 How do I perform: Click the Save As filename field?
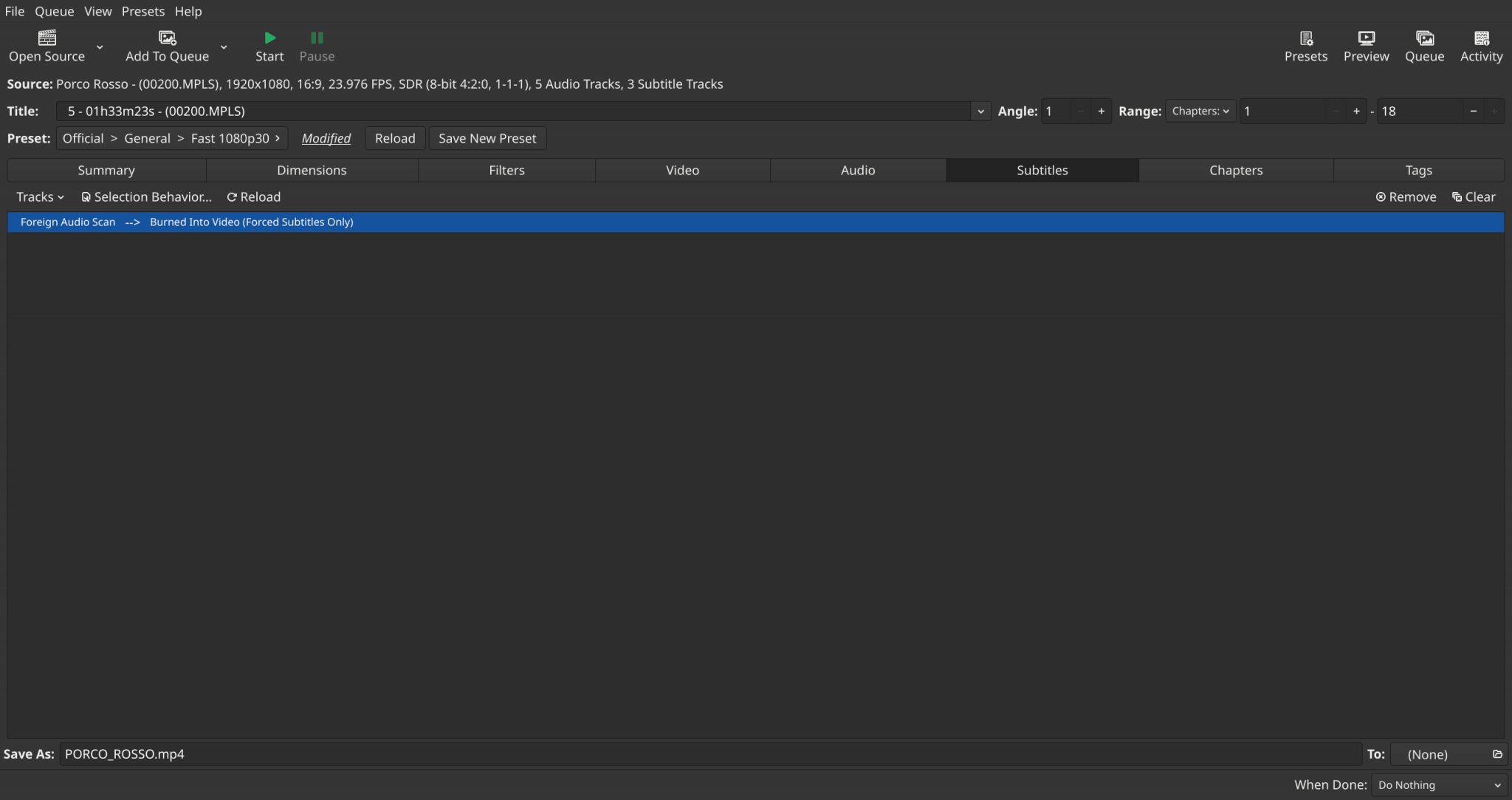(x=709, y=754)
